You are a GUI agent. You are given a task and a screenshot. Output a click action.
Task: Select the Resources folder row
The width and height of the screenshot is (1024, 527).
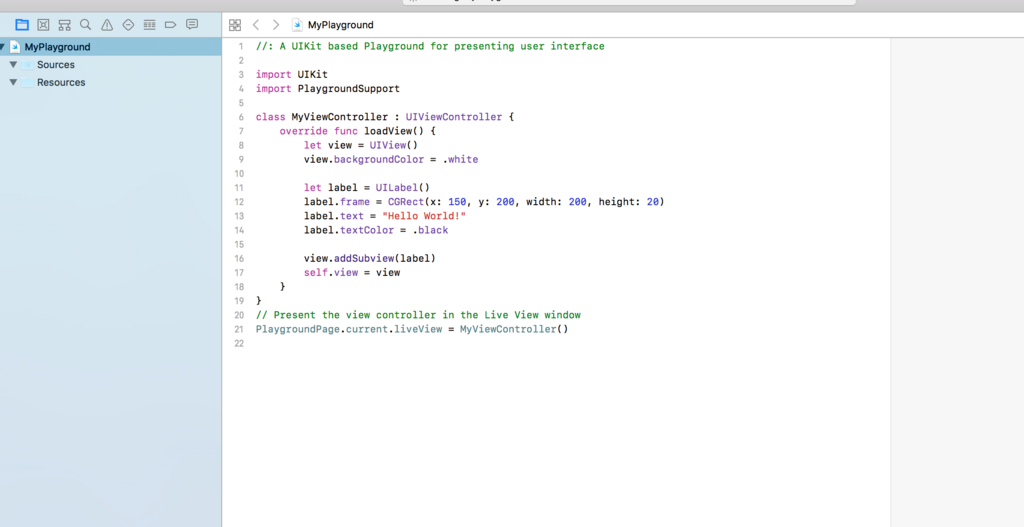pyautogui.click(x=110, y=82)
